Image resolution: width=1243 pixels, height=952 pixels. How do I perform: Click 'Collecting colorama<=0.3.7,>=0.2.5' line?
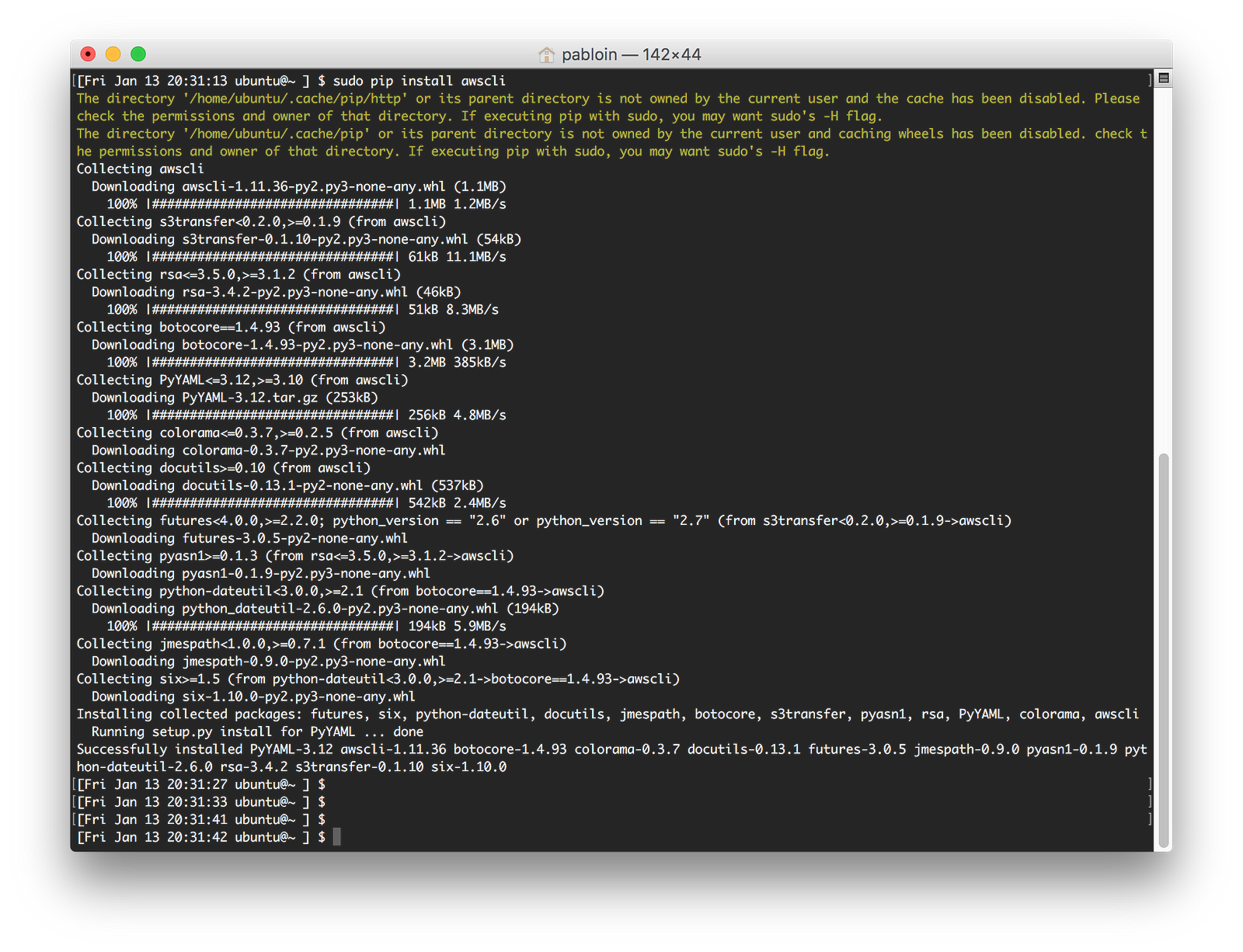tap(257, 433)
